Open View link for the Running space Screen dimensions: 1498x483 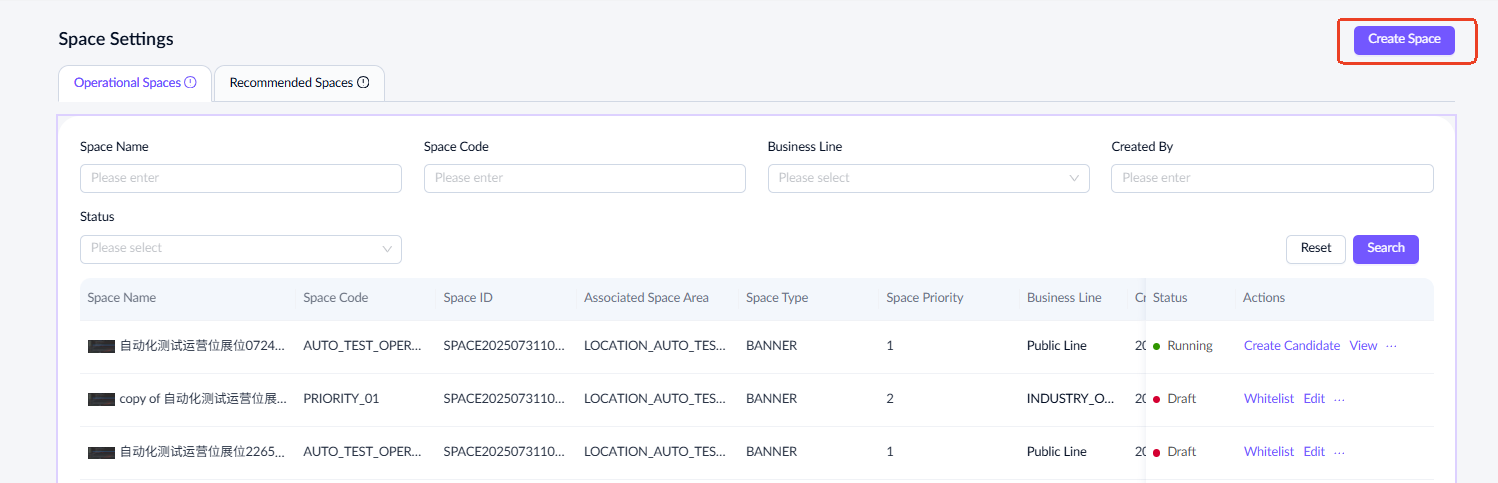pos(1363,346)
